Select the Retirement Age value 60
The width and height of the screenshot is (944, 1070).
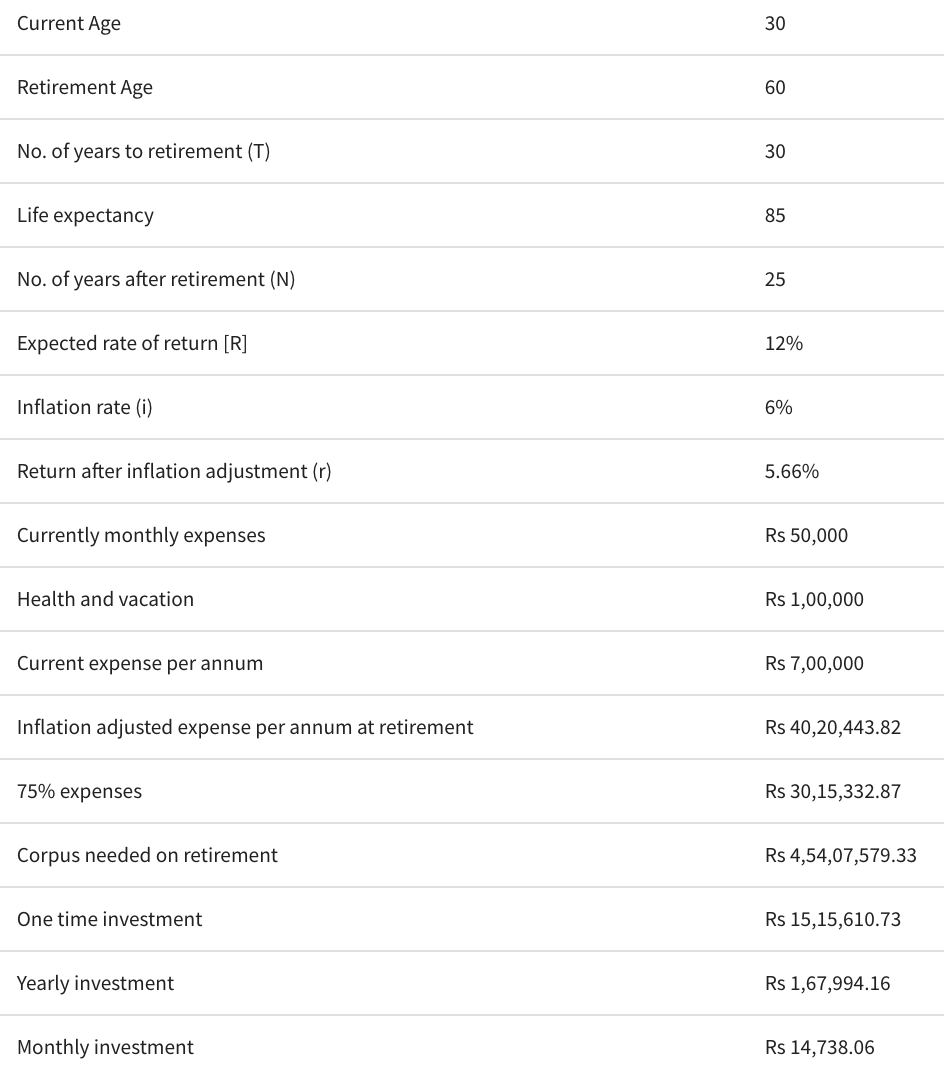775,88
